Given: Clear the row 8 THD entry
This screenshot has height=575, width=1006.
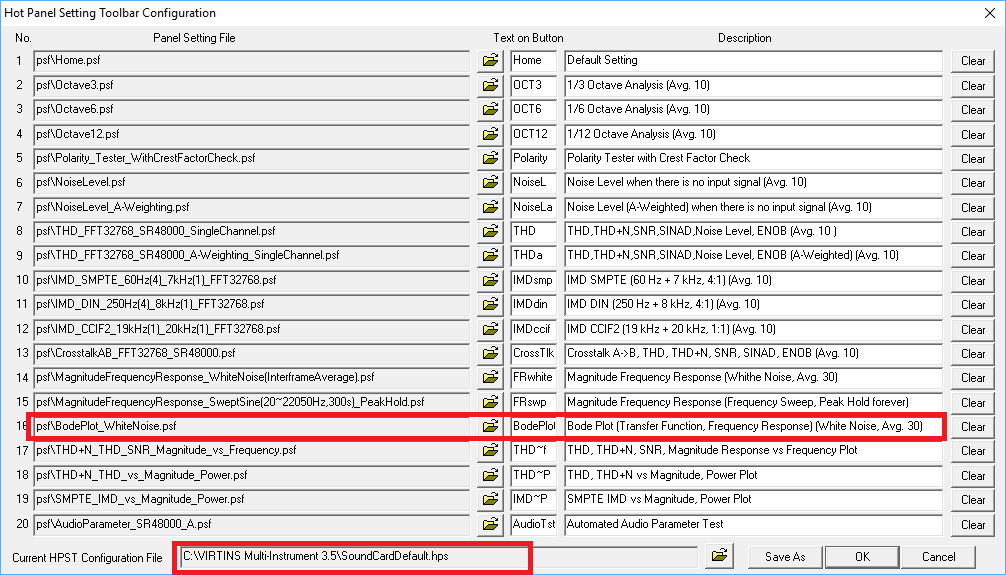Looking at the screenshot, I should click(x=972, y=231).
